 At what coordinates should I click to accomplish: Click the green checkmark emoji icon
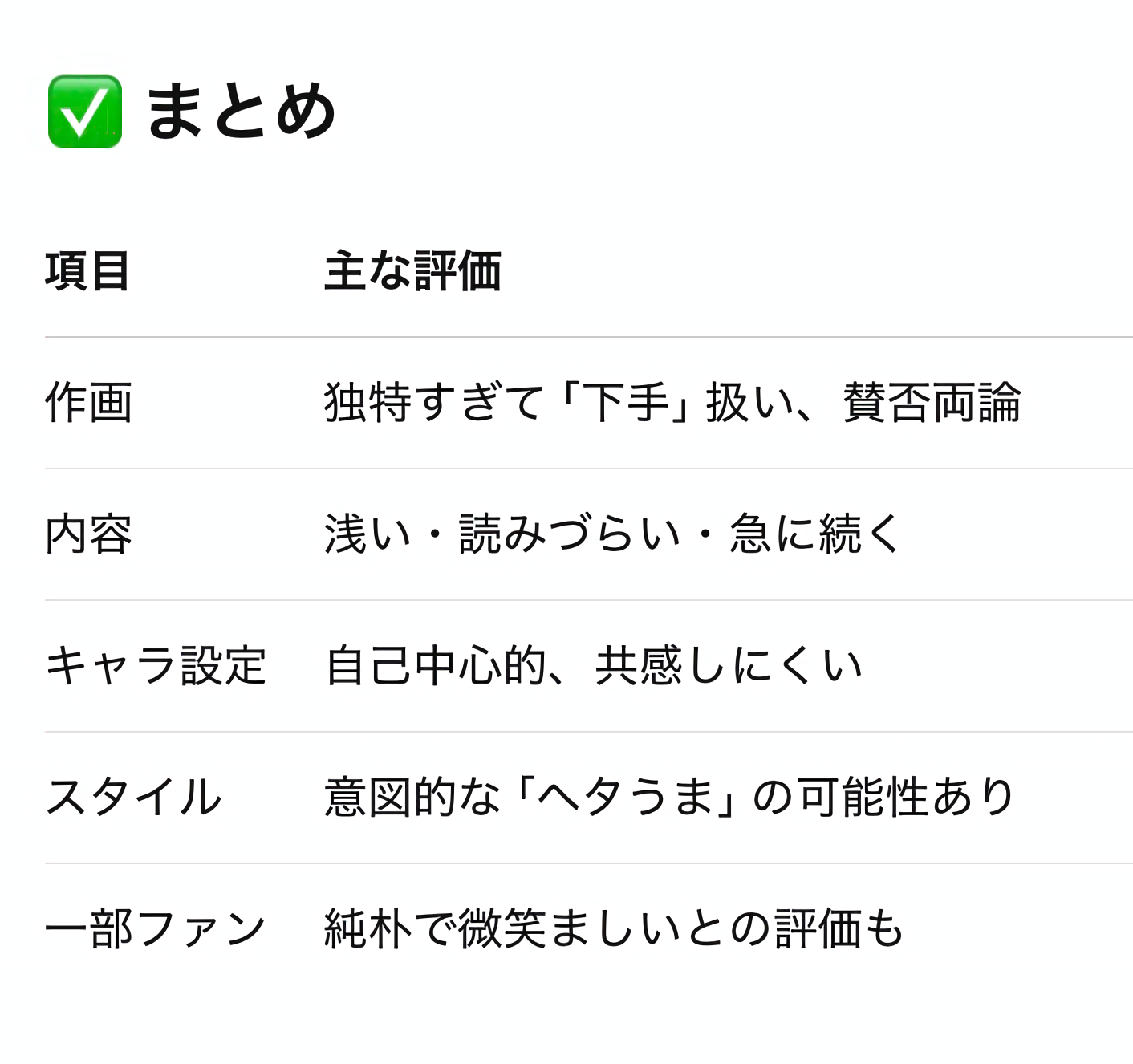point(85,112)
